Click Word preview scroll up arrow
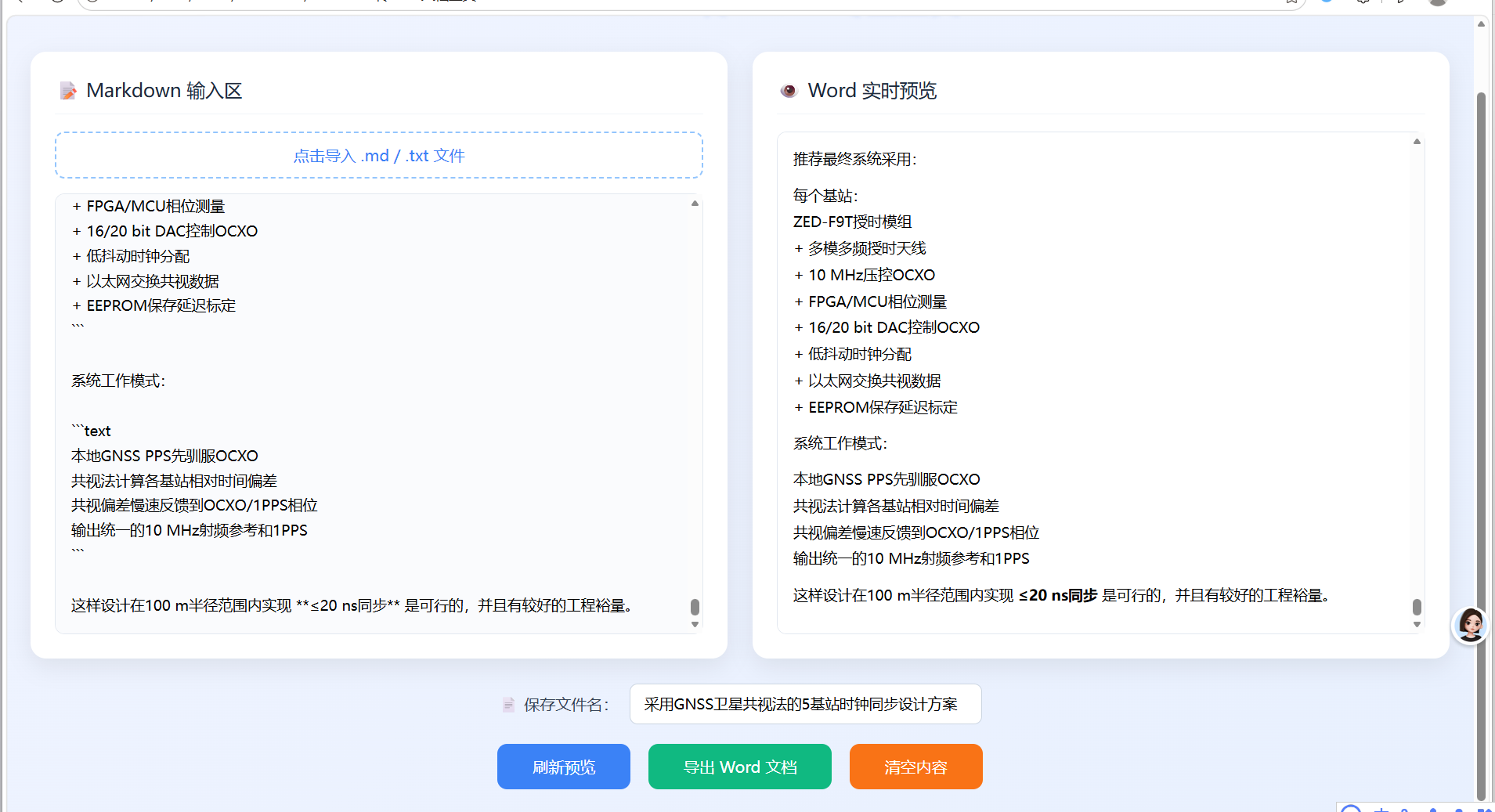The height and width of the screenshot is (812, 1495). (x=1417, y=142)
